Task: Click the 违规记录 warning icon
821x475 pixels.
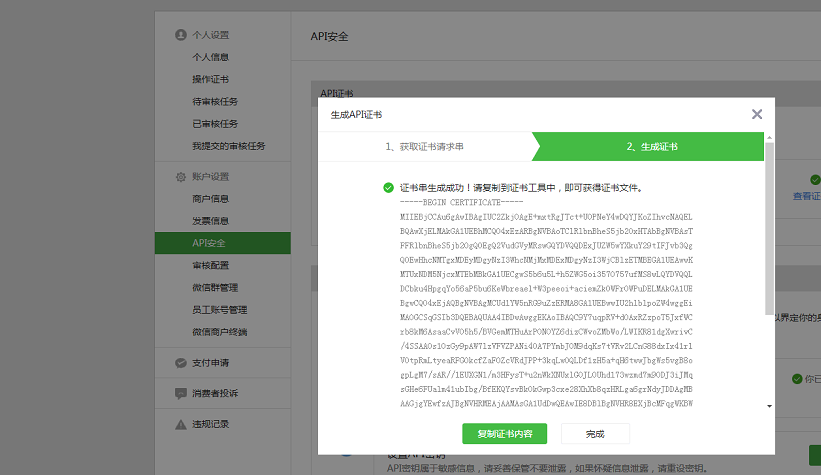Action: 180,423
